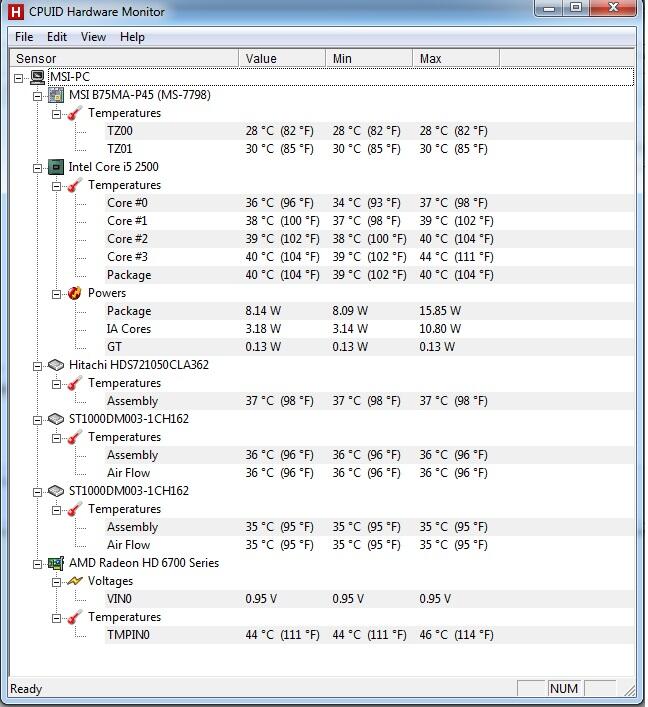648x707 pixels.
Task: Open the View menu
Action: 93,37
